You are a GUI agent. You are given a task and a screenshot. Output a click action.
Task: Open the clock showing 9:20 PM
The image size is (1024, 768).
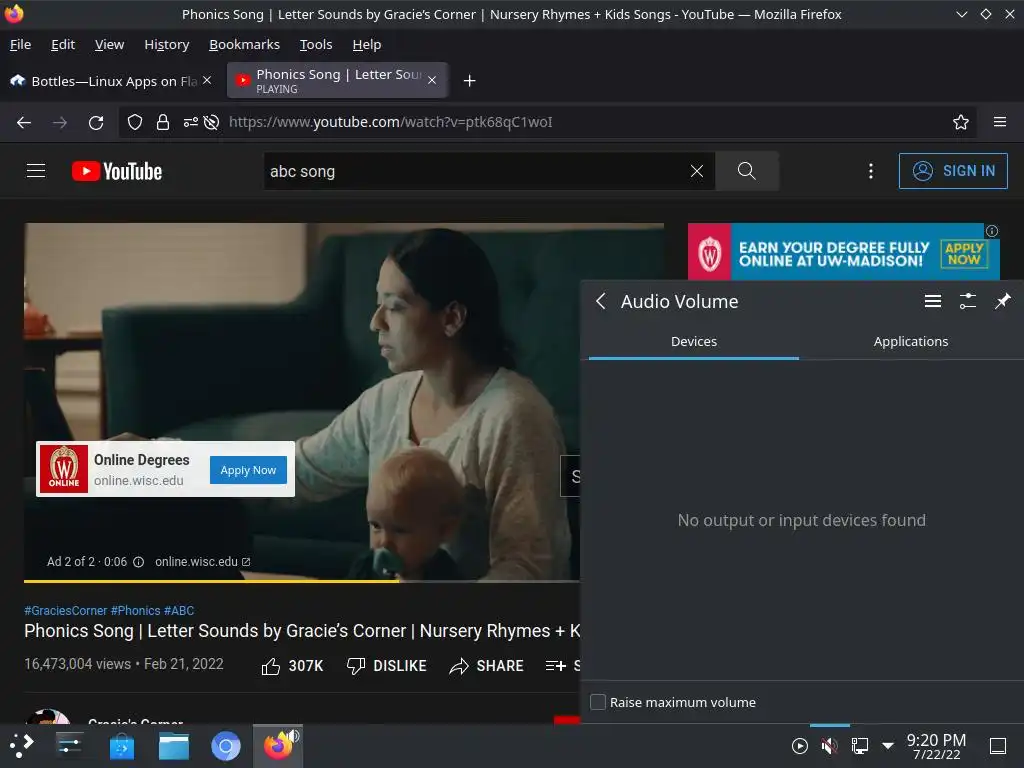point(936,746)
